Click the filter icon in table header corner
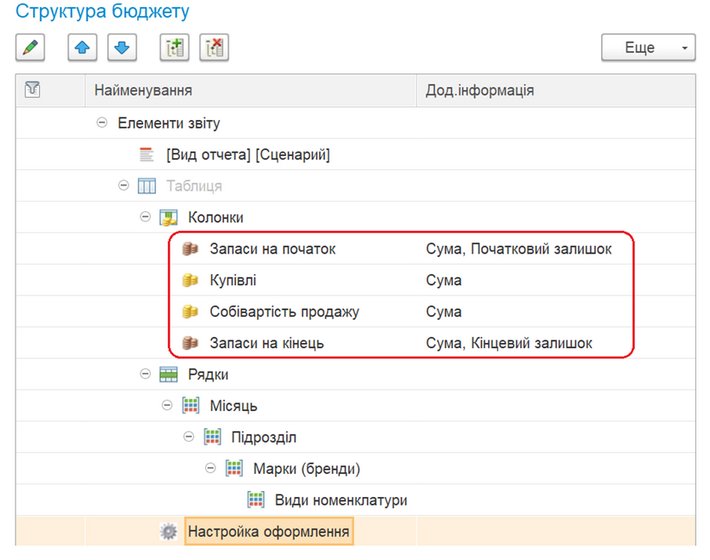Screen dimensions: 710x560 tap(32, 90)
